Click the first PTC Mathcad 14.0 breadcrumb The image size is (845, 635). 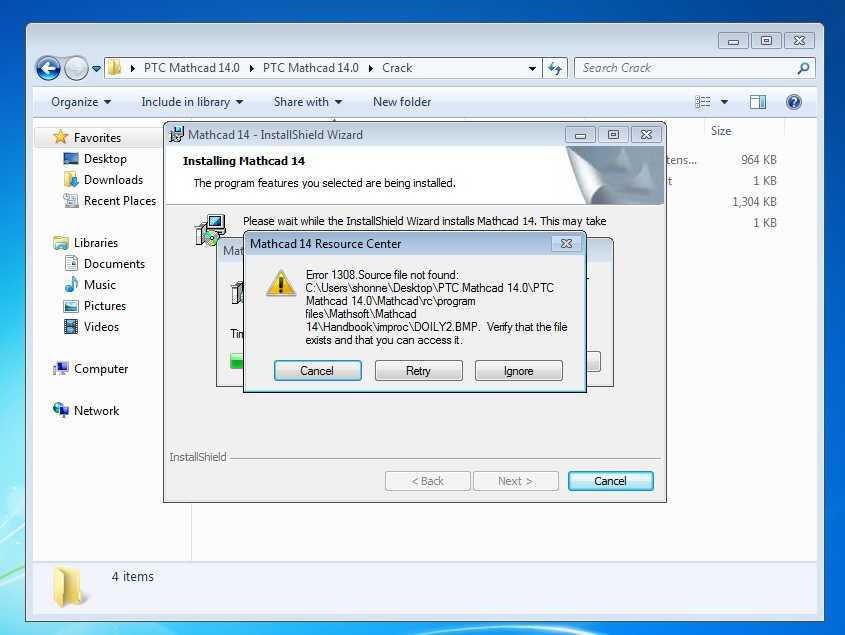tap(191, 68)
